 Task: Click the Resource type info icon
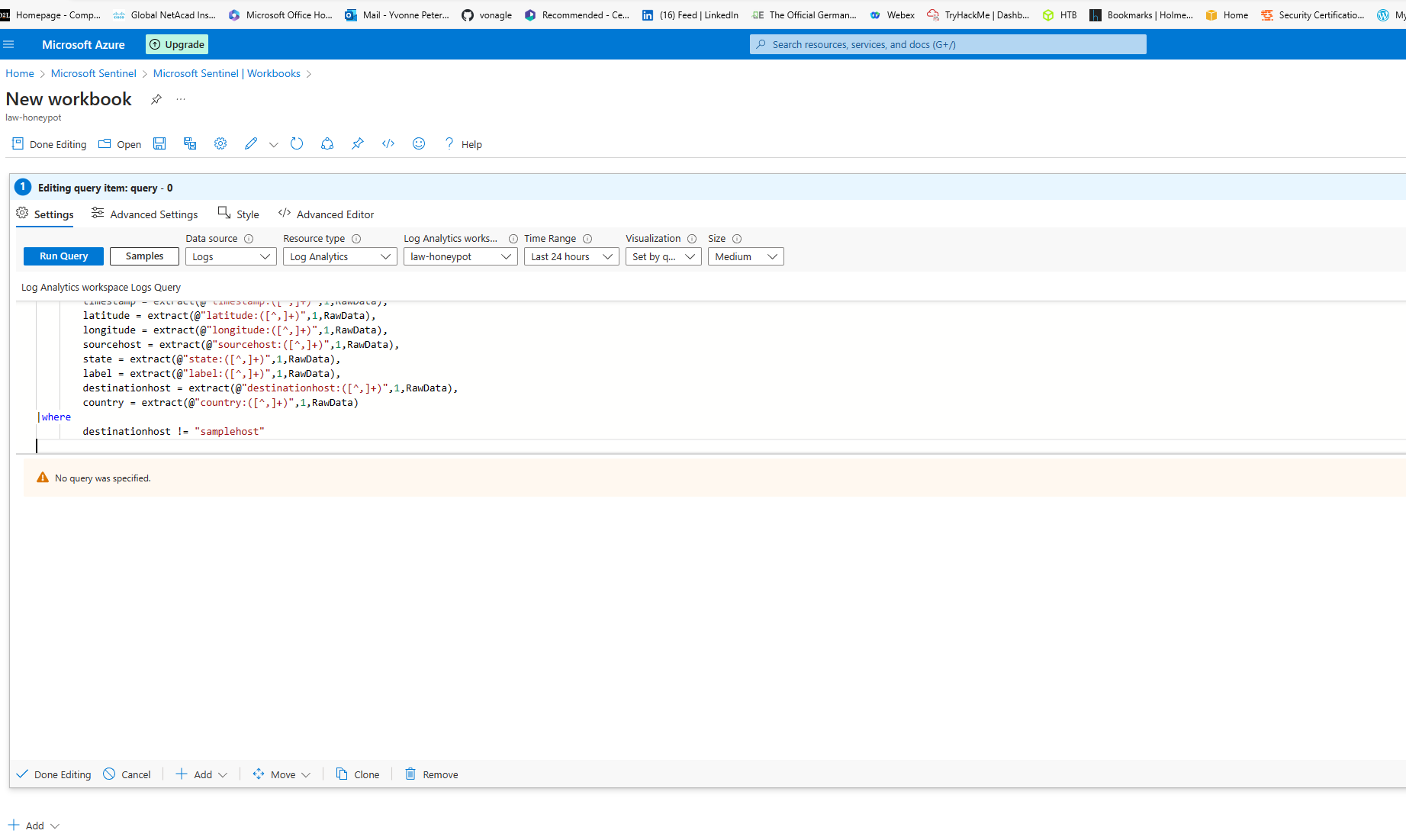click(x=356, y=239)
